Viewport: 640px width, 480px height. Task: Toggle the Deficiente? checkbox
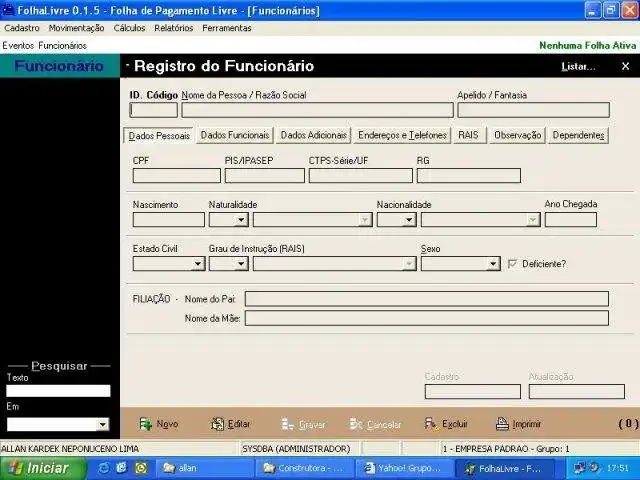point(512,264)
